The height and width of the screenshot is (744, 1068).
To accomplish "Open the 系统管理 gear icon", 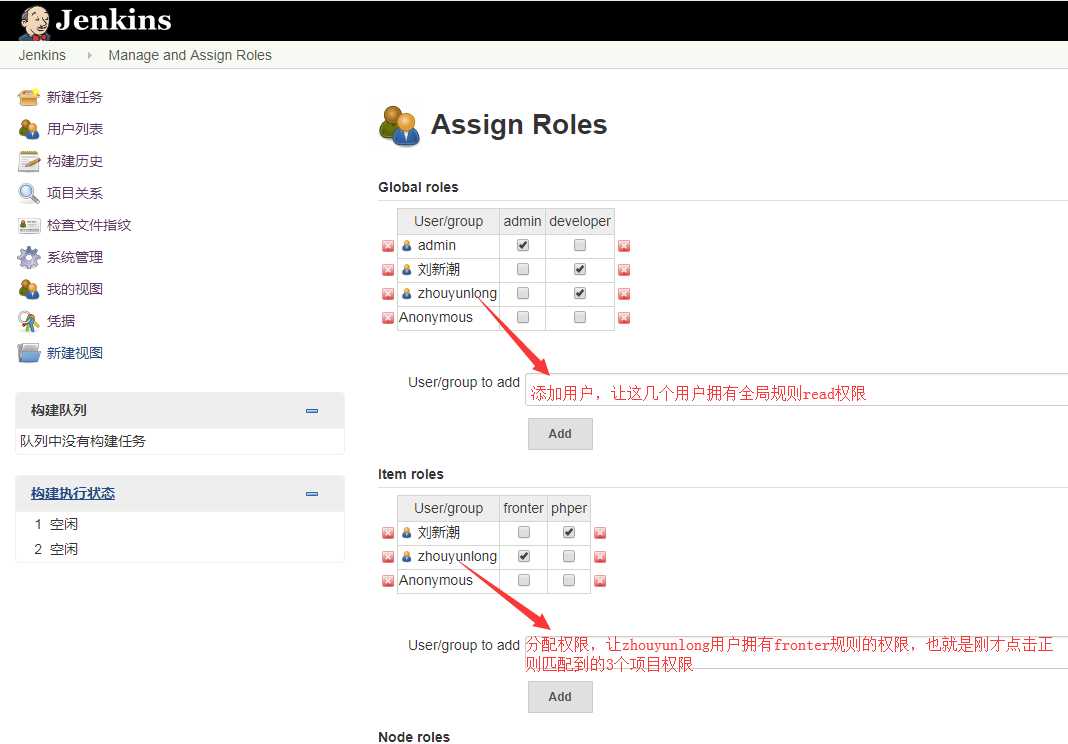I will [29, 258].
